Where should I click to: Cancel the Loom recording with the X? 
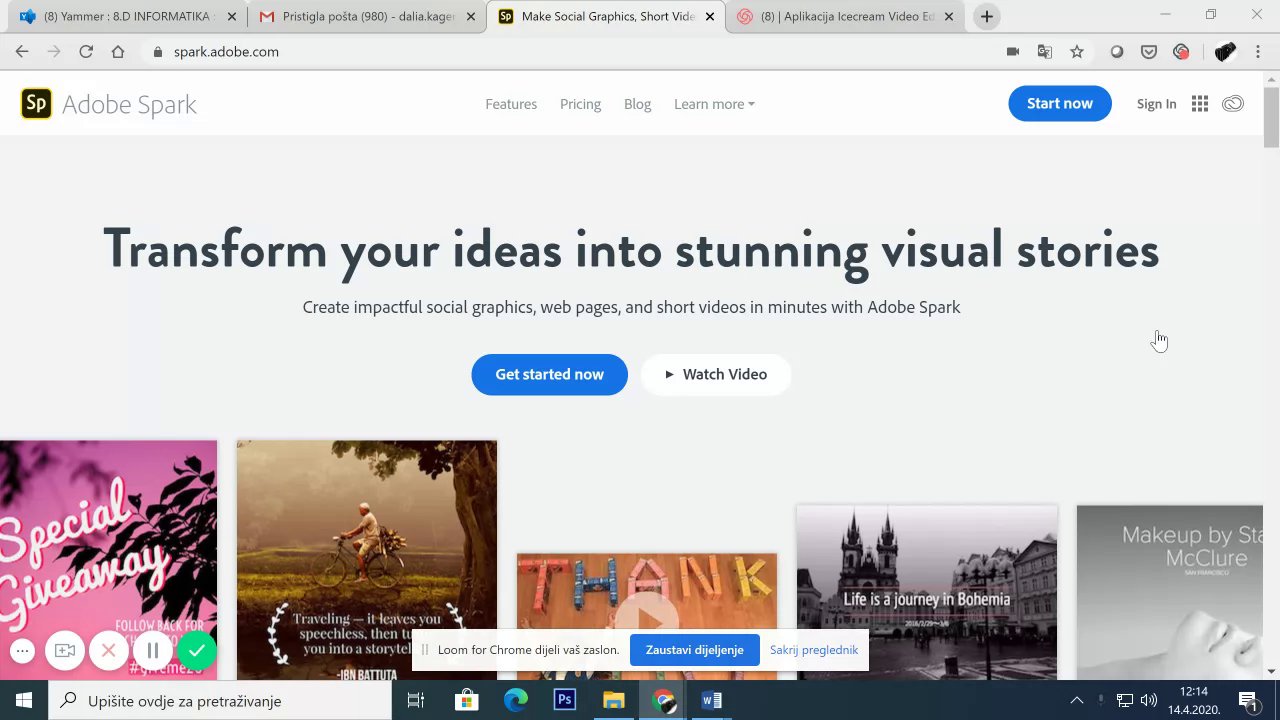(109, 651)
